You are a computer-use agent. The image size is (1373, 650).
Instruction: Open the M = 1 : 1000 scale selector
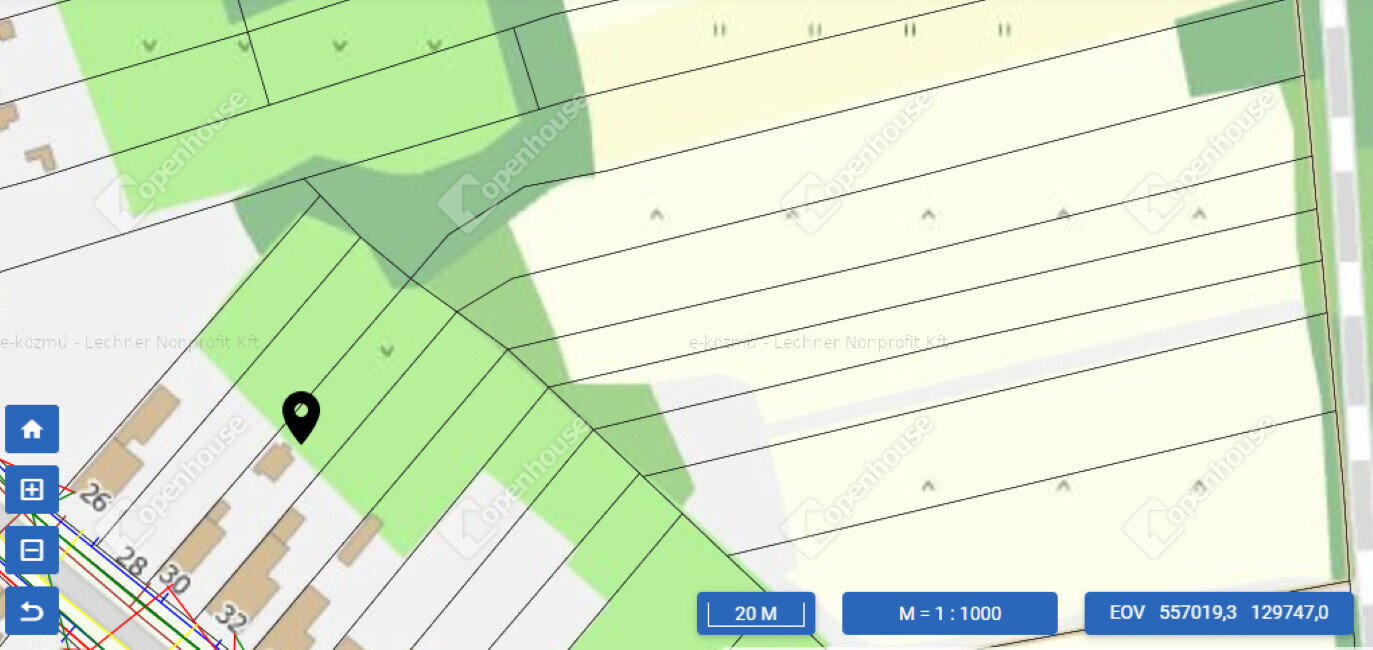click(x=949, y=613)
